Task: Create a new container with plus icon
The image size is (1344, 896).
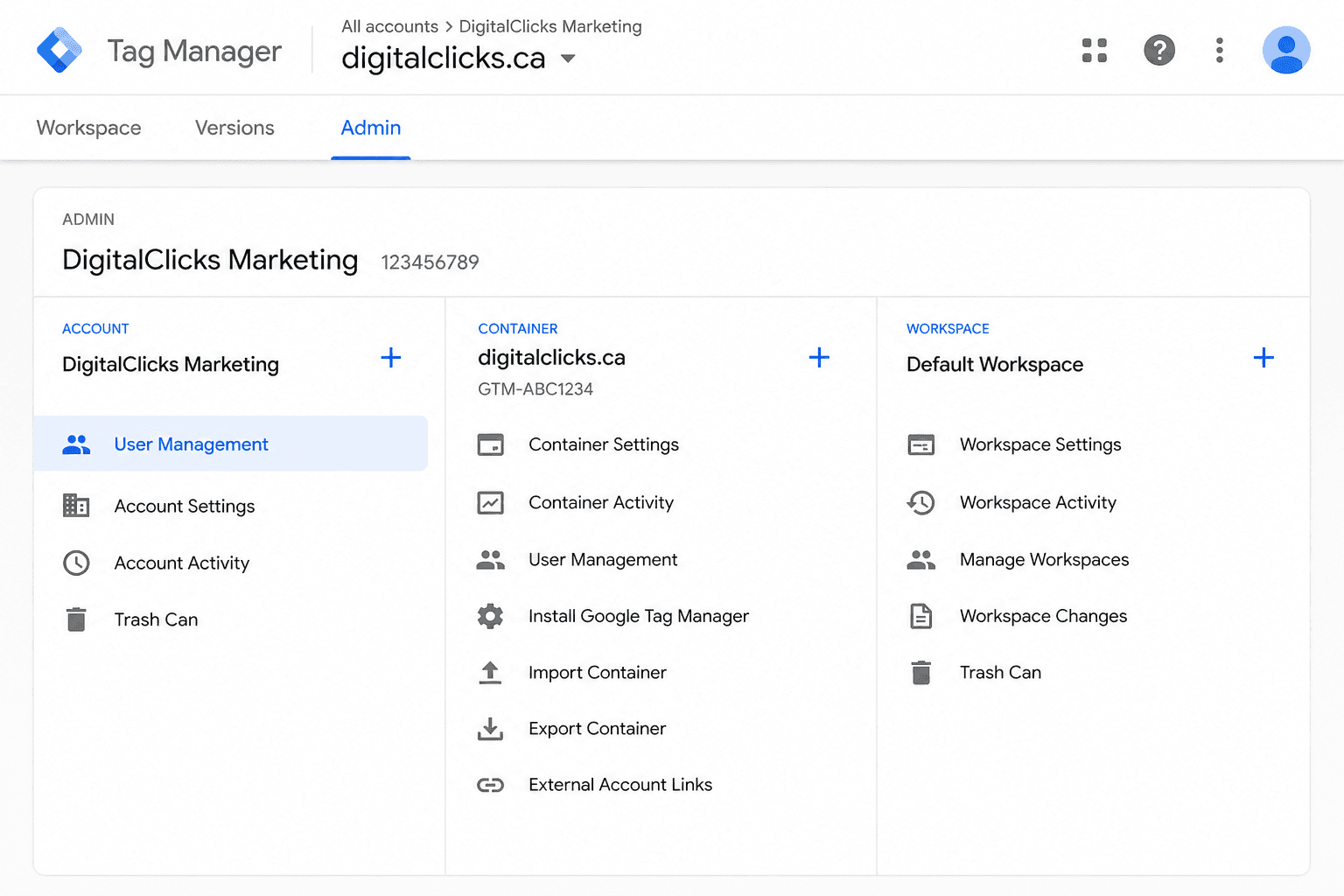Action: 819,357
